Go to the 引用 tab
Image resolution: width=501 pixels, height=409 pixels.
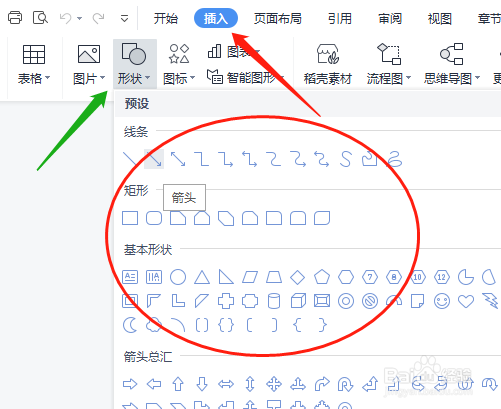[x=340, y=18]
